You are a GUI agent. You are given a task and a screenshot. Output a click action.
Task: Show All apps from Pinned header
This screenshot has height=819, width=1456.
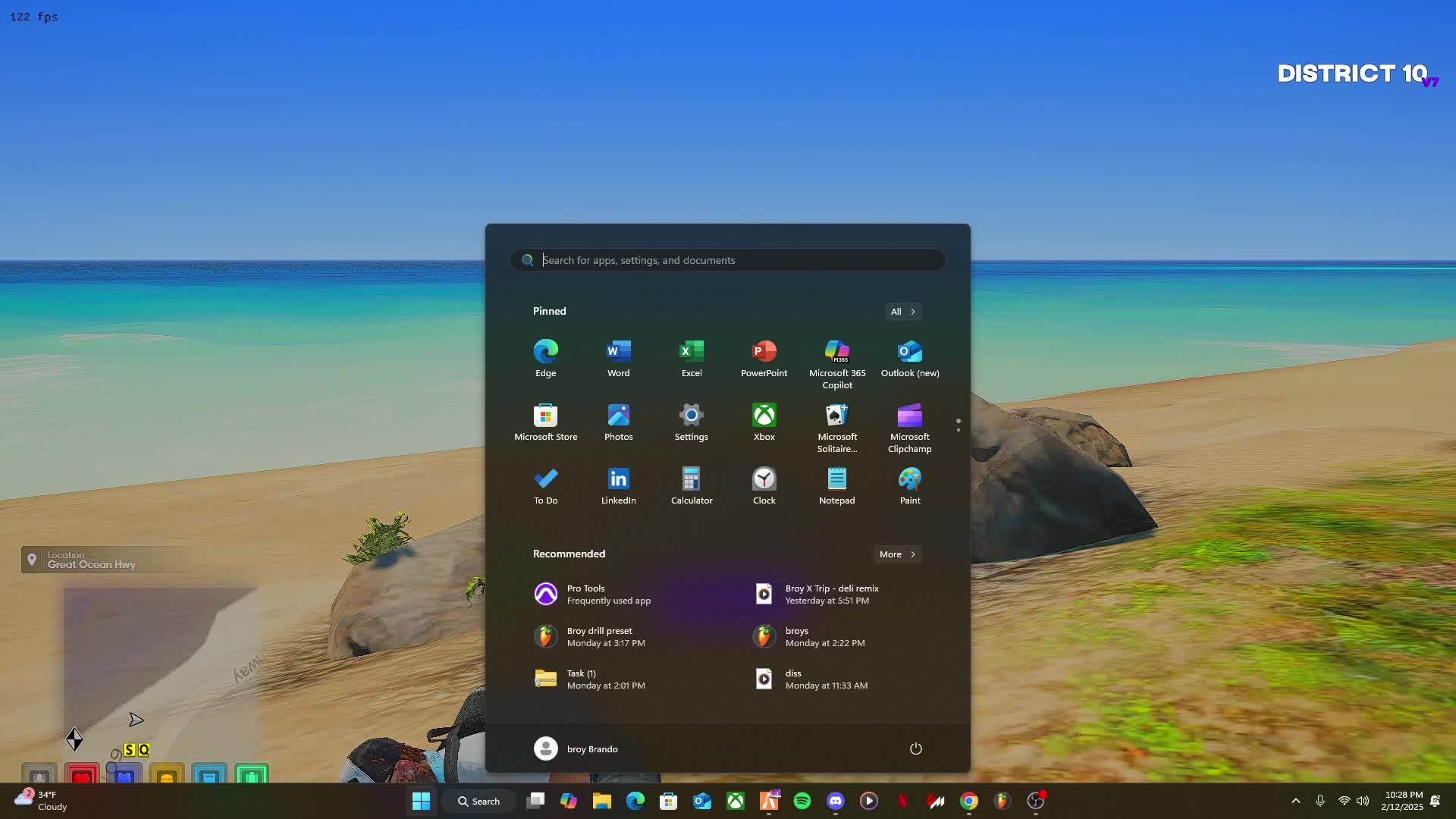902,312
